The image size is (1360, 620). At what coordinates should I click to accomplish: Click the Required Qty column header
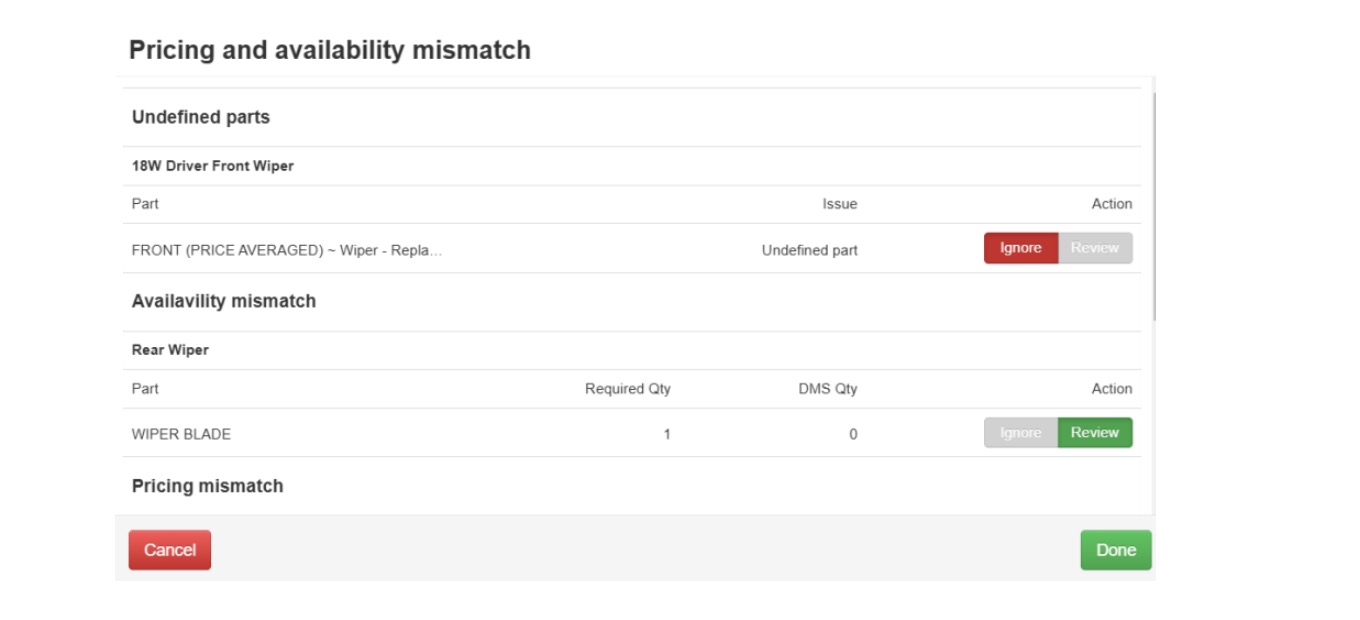(x=627, y=389)
